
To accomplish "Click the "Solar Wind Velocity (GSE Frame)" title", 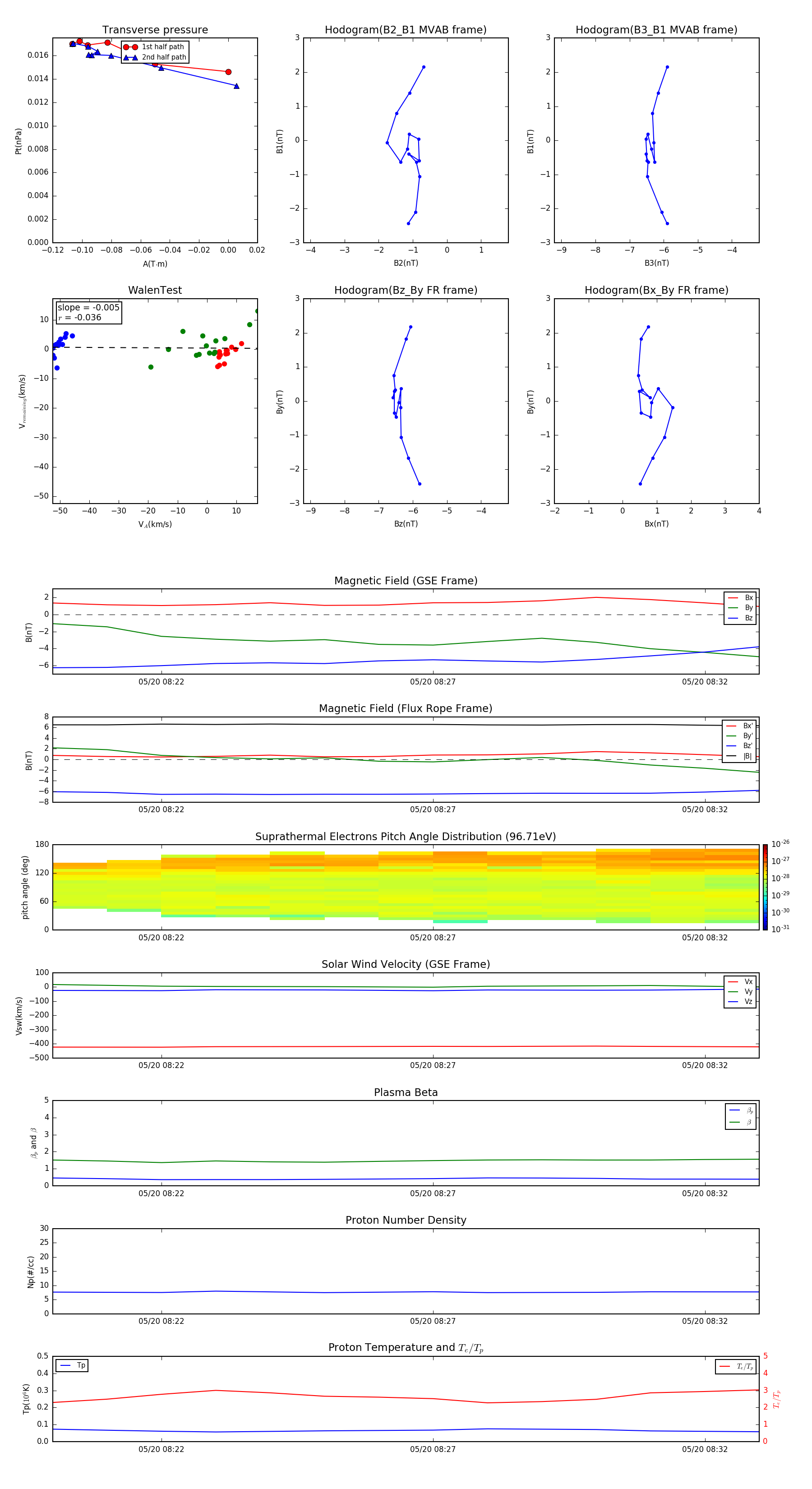I will click(x=406, y=965).
